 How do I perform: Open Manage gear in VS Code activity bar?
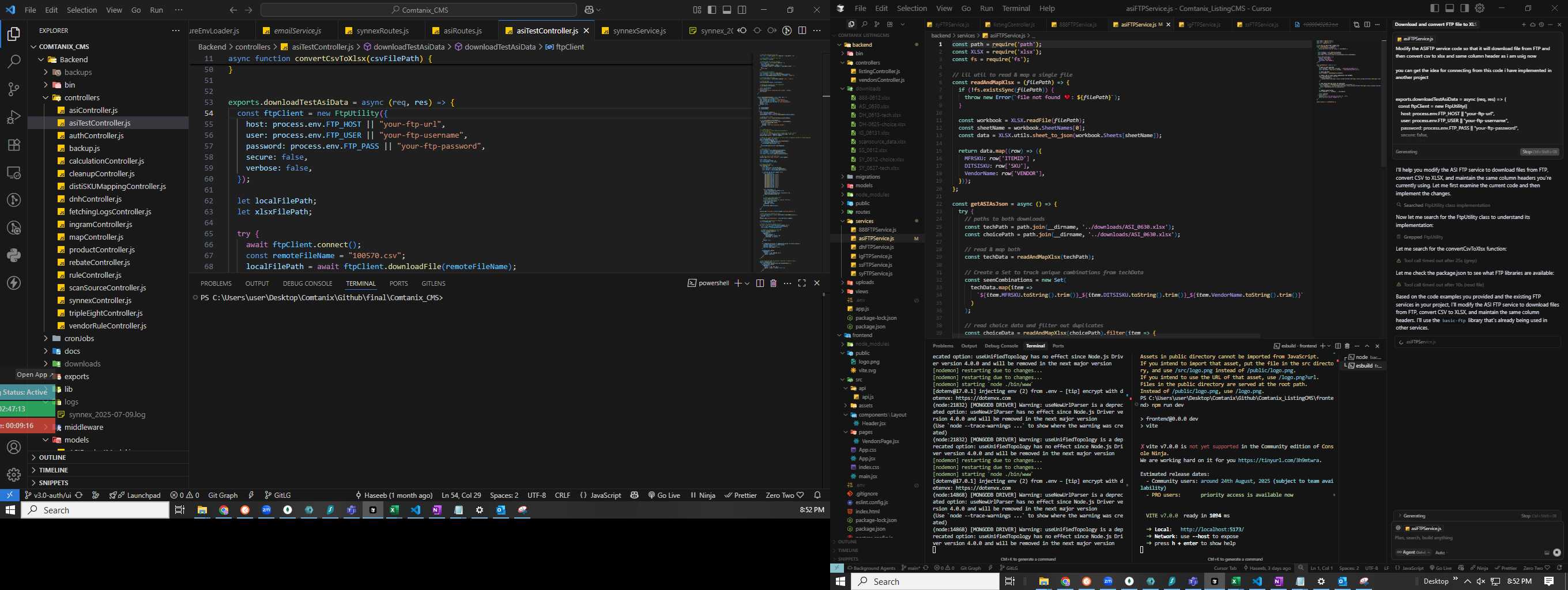click(13, 474)
